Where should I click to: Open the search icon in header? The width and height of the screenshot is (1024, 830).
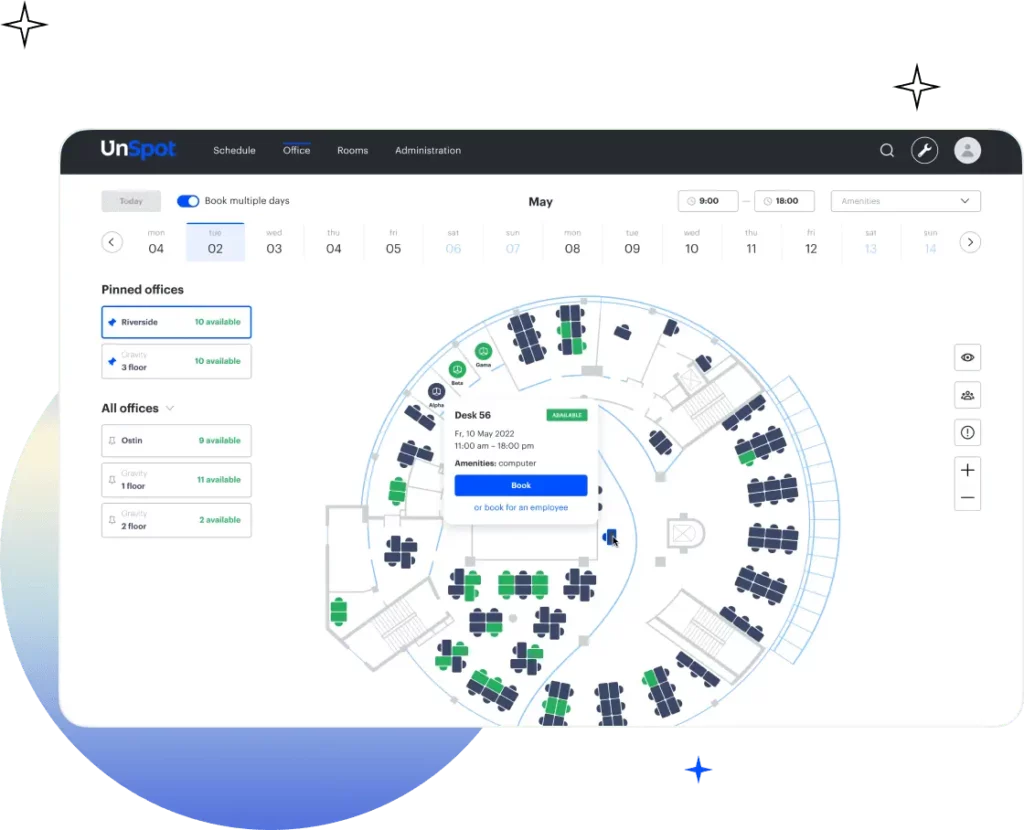[x=886, y=151]
